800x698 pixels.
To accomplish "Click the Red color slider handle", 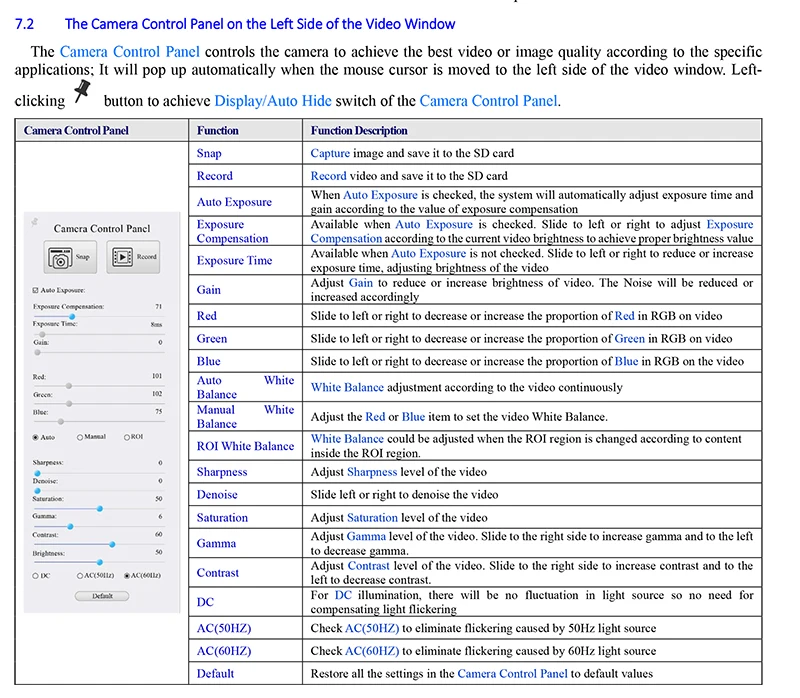I will 68,386.
